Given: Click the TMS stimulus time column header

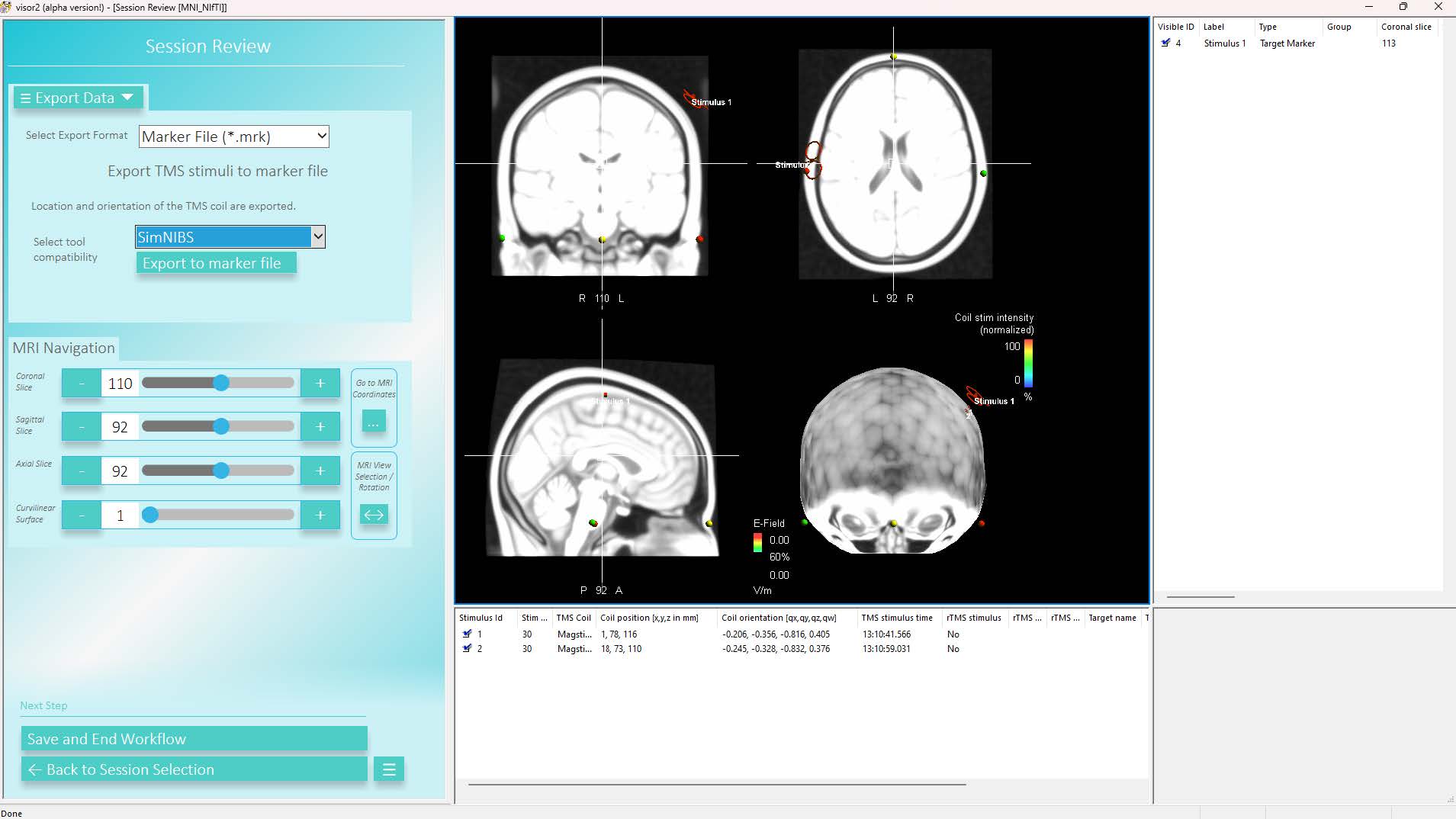Looking at the screenshot, I should click(896, 618).
